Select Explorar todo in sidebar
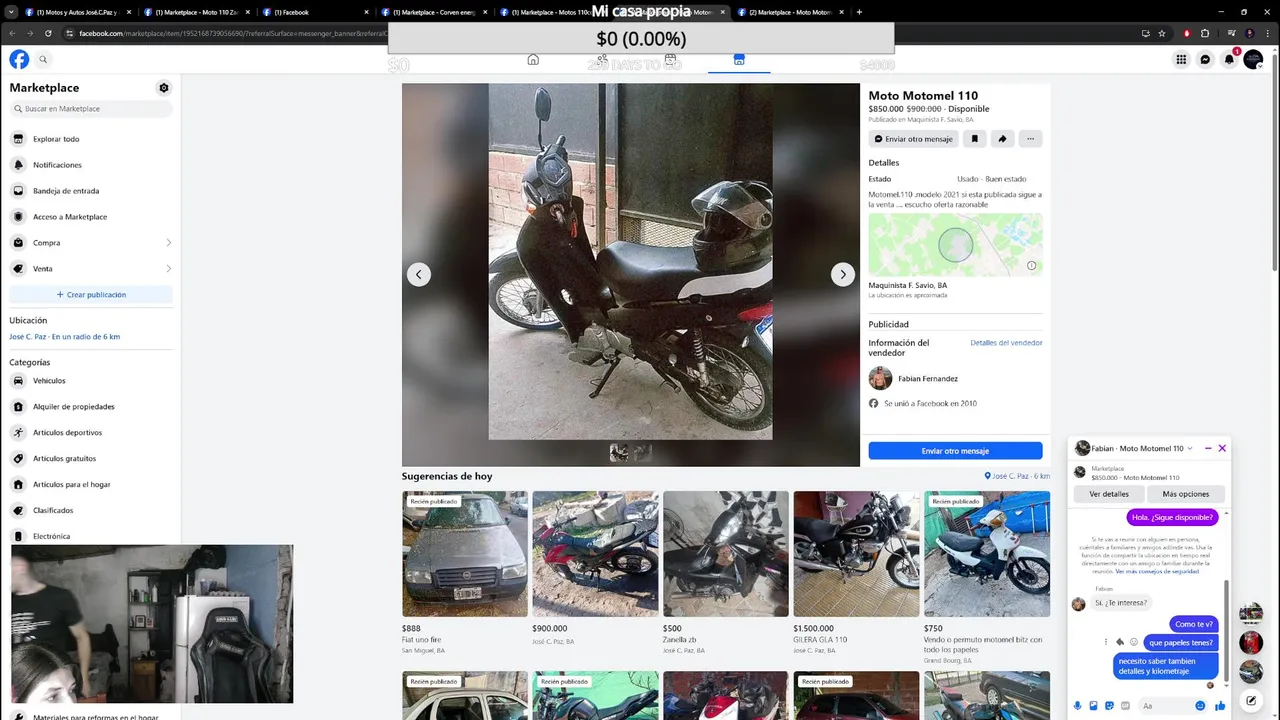The height and width of the screenshot is (720, 1280). [90, 139]
